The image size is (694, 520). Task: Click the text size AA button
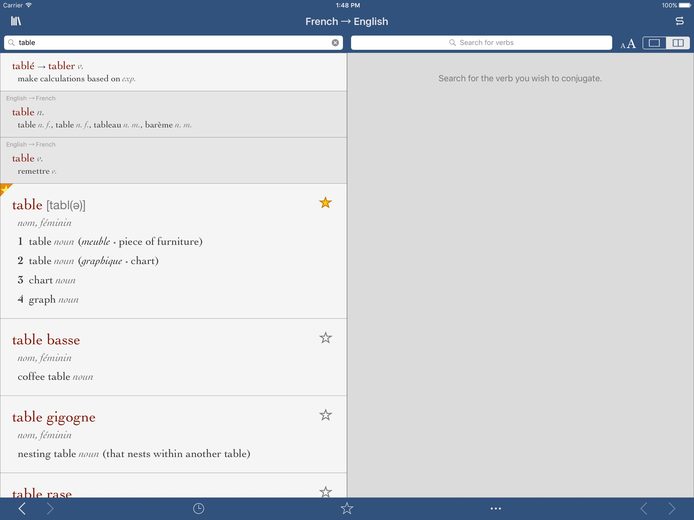(628, 43)
